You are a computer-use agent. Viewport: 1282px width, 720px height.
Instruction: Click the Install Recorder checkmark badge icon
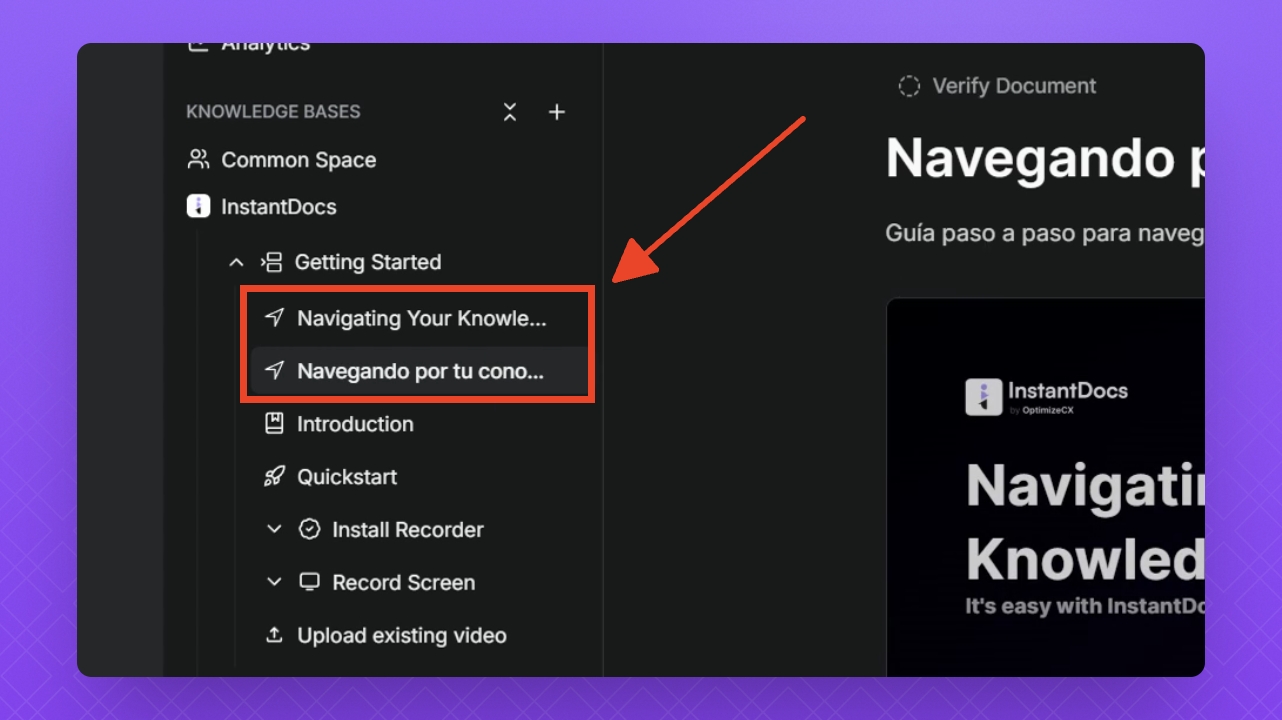(310, 530)
